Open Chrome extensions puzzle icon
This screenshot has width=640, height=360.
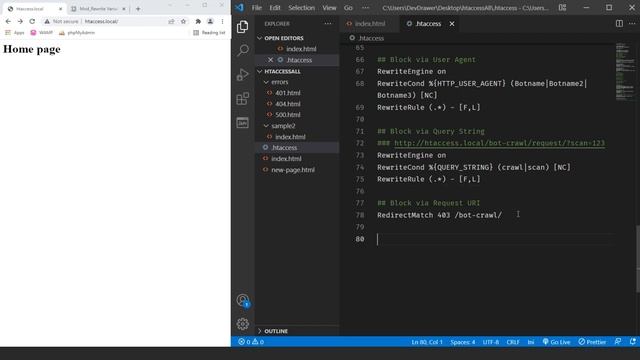click(x=198, y=21)
